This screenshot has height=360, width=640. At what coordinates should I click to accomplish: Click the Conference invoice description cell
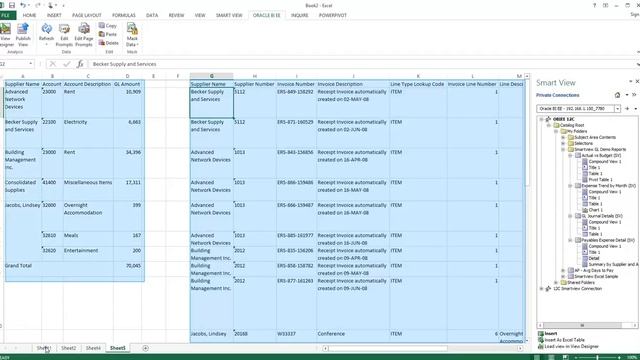coord(353,337)
